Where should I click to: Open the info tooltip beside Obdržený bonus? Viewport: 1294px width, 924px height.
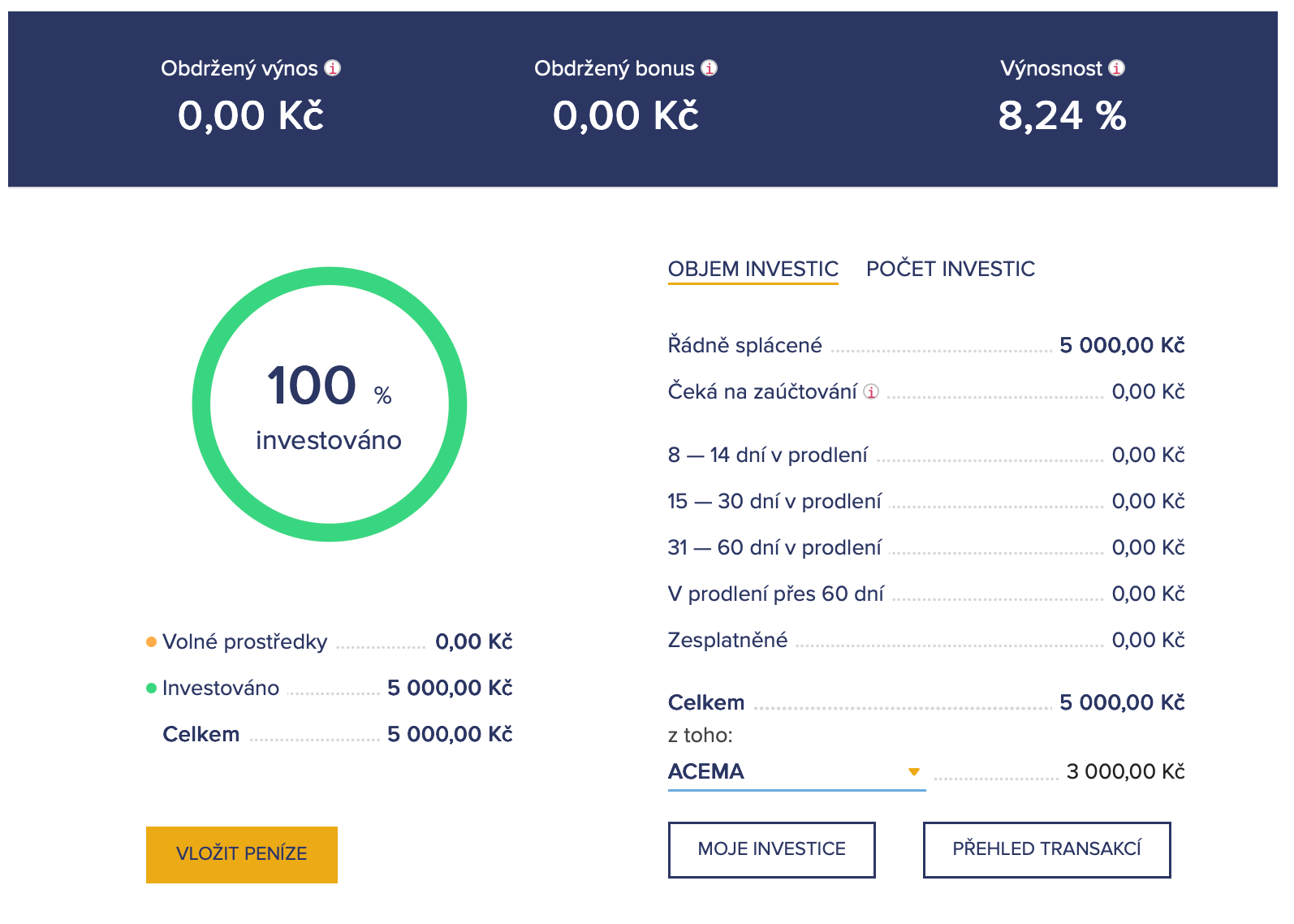click(x=708, y=68)
